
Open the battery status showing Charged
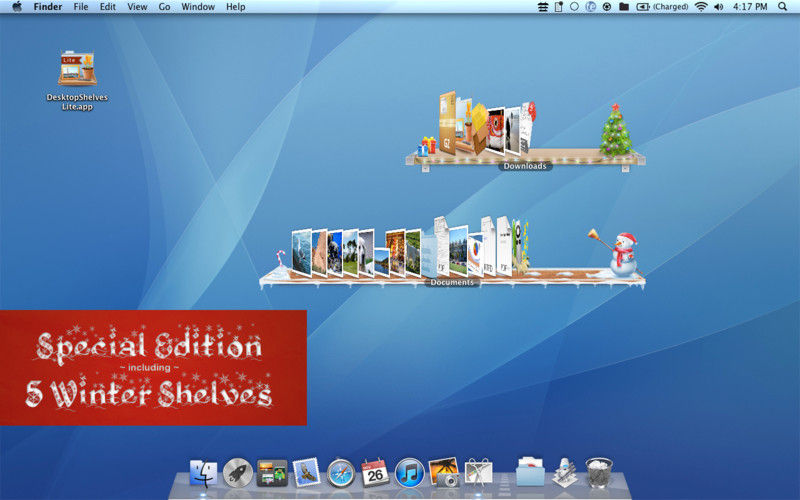tap(662, 7)
